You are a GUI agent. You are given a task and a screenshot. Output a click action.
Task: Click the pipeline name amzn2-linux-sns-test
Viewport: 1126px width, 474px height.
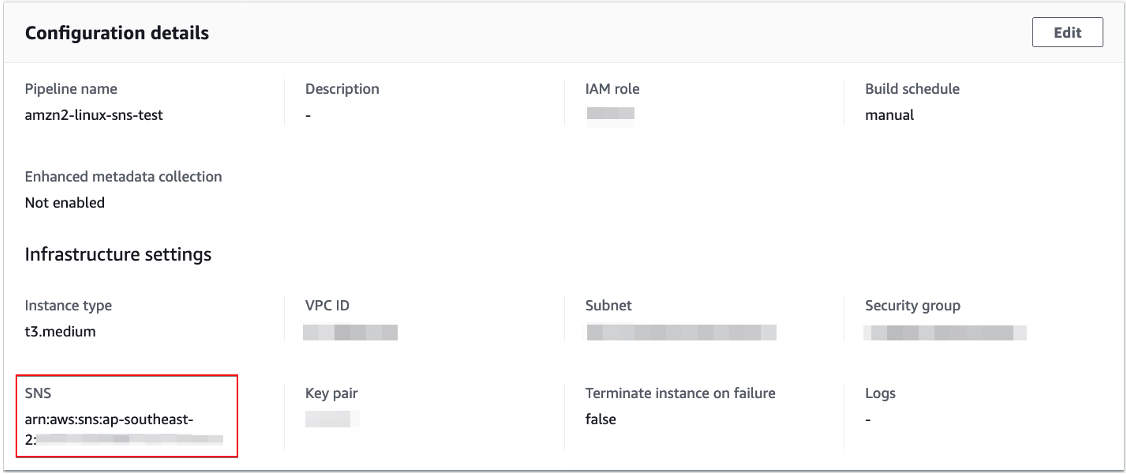pos(94,115)
